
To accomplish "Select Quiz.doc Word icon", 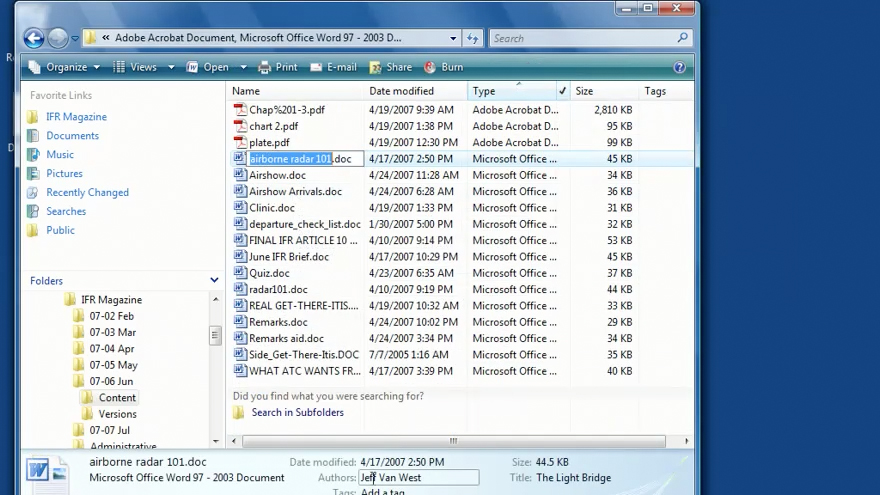I will point(240,272).
